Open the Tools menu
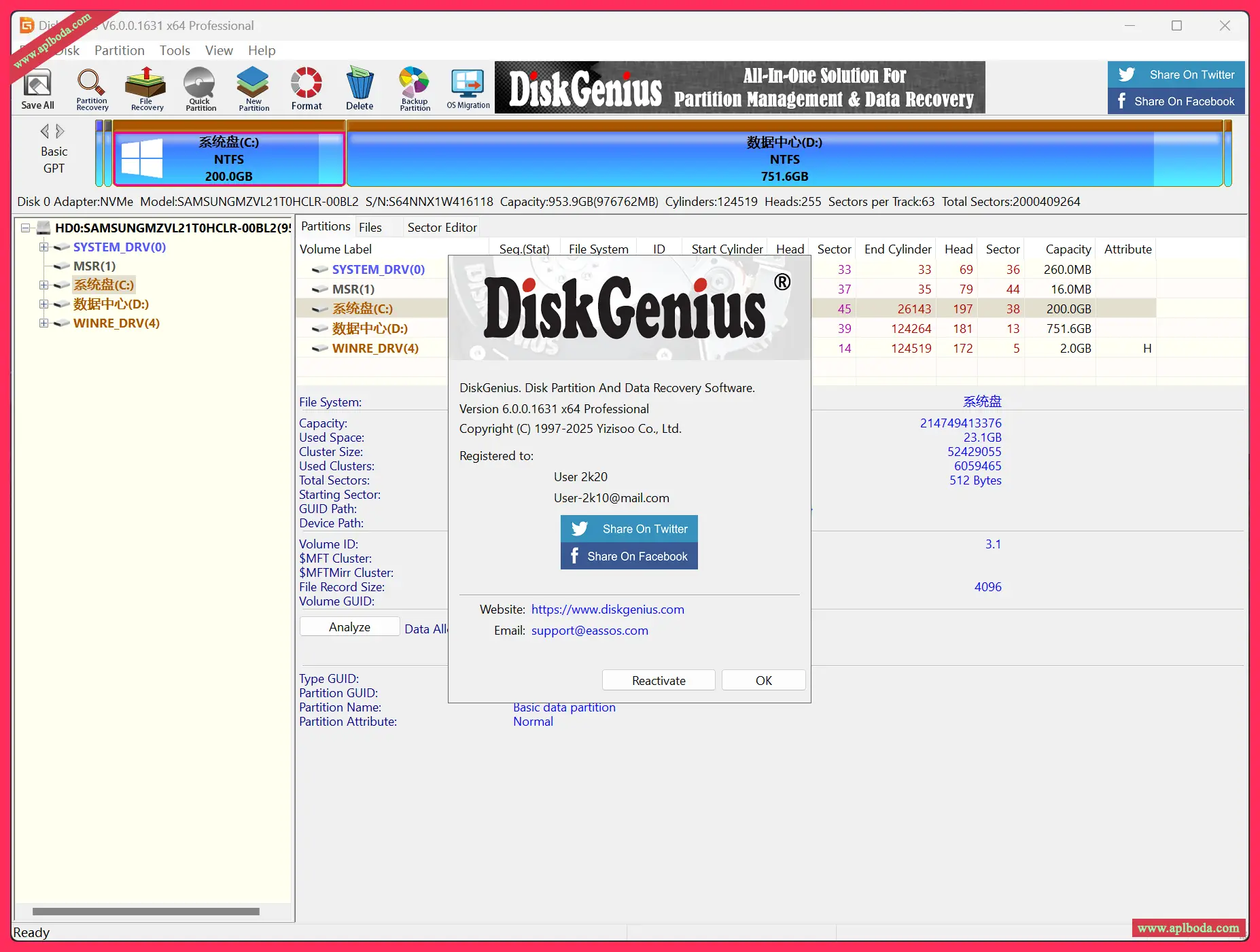Screen dimensions: 1260x952 point(175,50)
